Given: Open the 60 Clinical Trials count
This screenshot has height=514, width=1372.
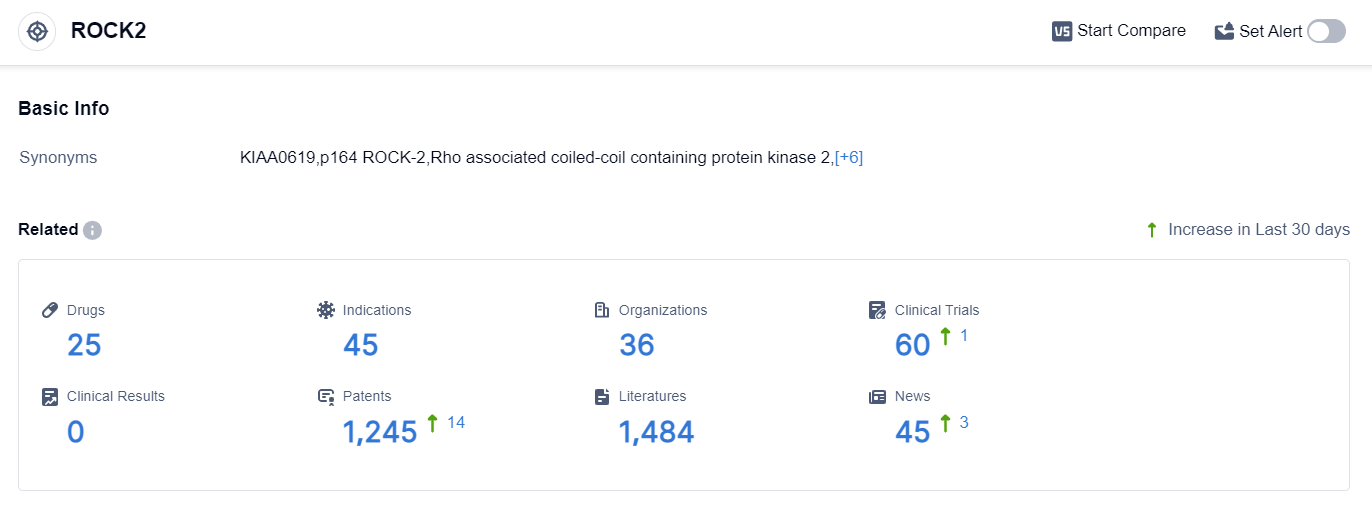Looking at the screenshot, I should pos(912,345).
